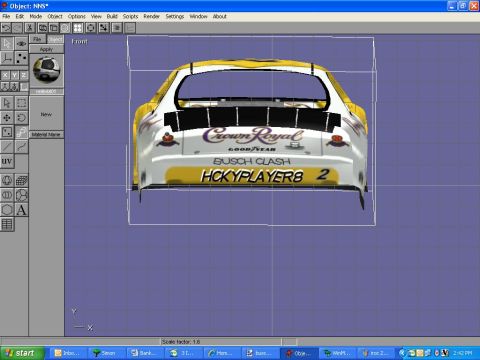The width and height of the screenshot is (480, 360).
Task: Choose the curve spline tool
Action: [x=21, y=147]
